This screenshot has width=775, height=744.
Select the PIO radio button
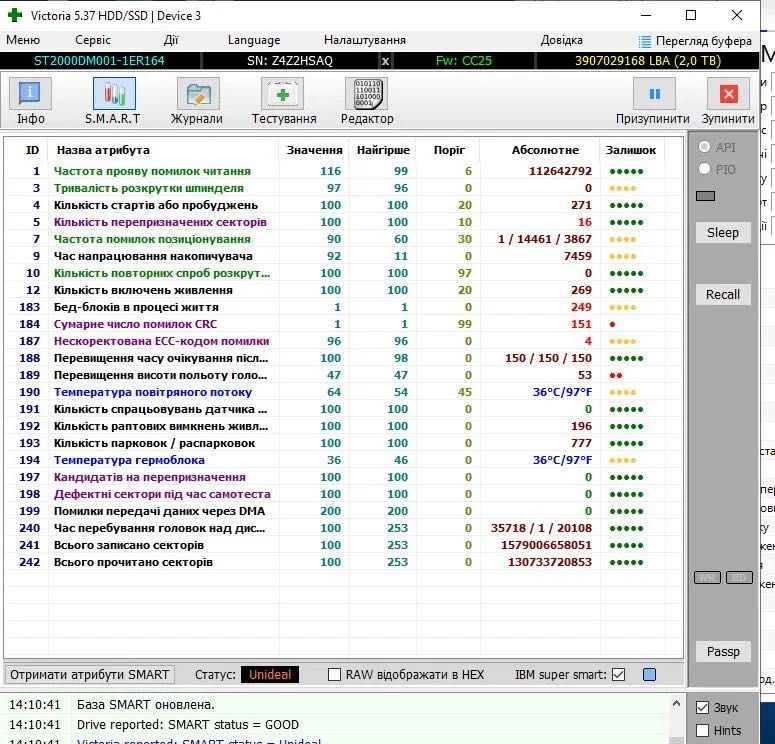704,169
